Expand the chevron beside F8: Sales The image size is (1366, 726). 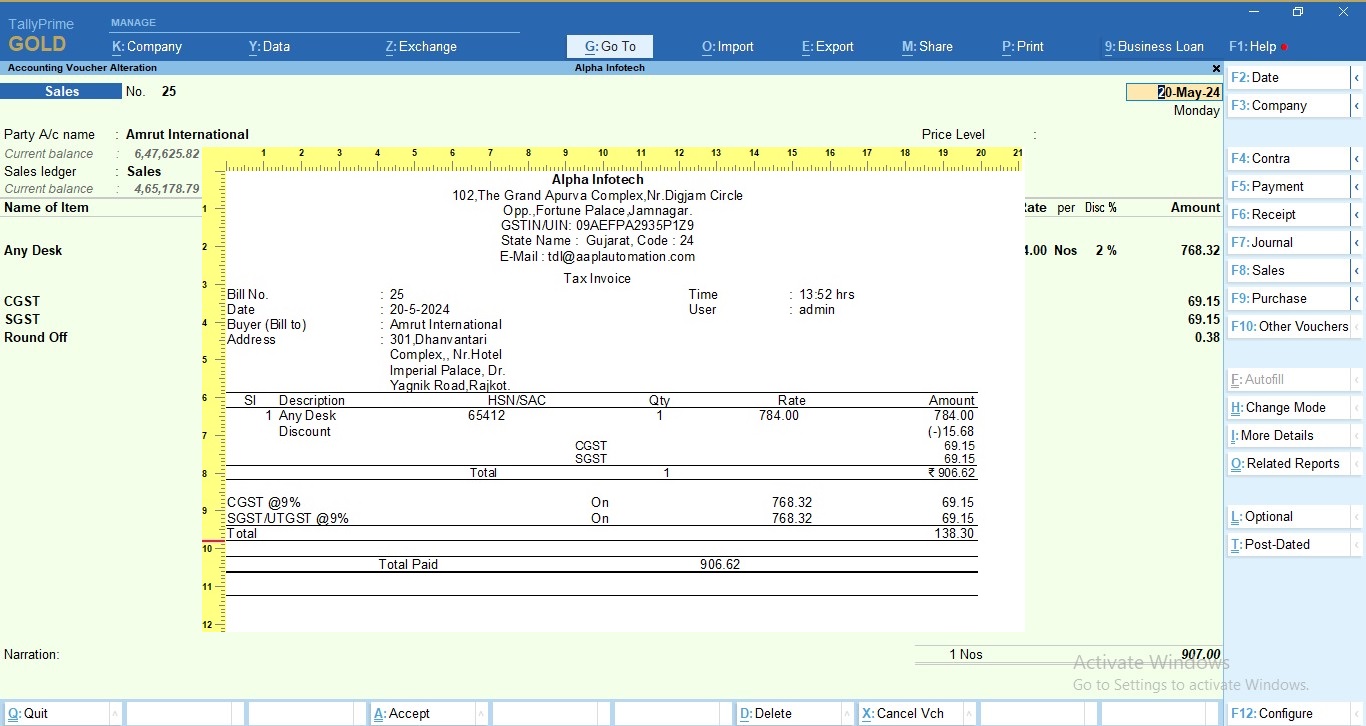[x=1358, y=269]
